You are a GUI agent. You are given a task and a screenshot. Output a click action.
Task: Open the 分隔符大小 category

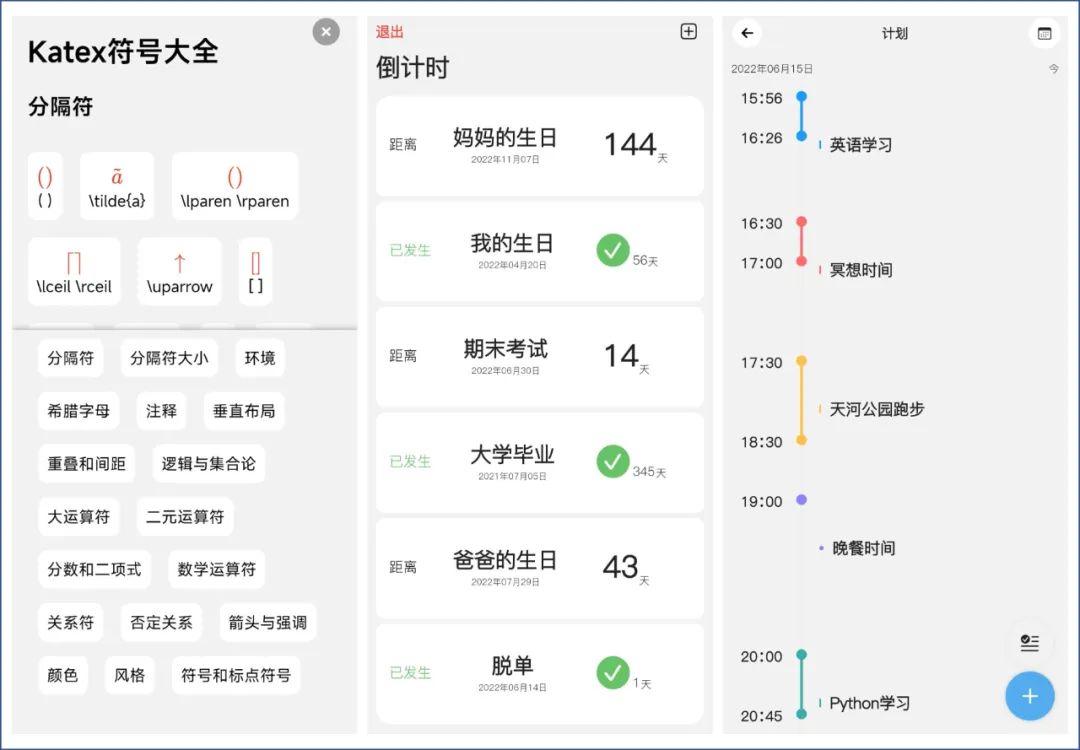point(169,357)
